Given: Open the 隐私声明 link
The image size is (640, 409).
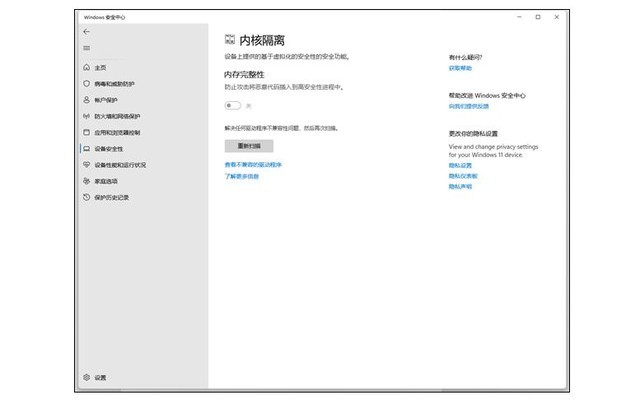Looking at the screenshot, I should 460,187.
